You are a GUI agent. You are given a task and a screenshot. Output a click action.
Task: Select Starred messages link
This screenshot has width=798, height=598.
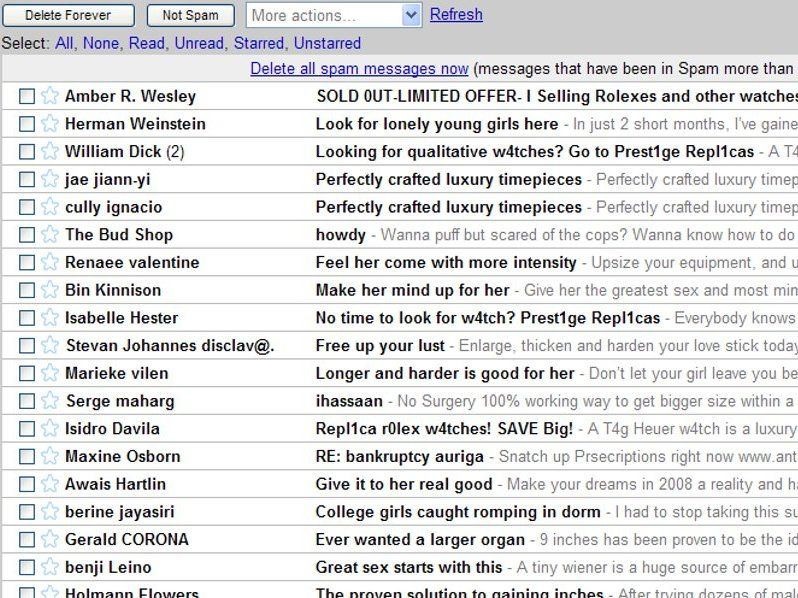[x=259, y=43]
